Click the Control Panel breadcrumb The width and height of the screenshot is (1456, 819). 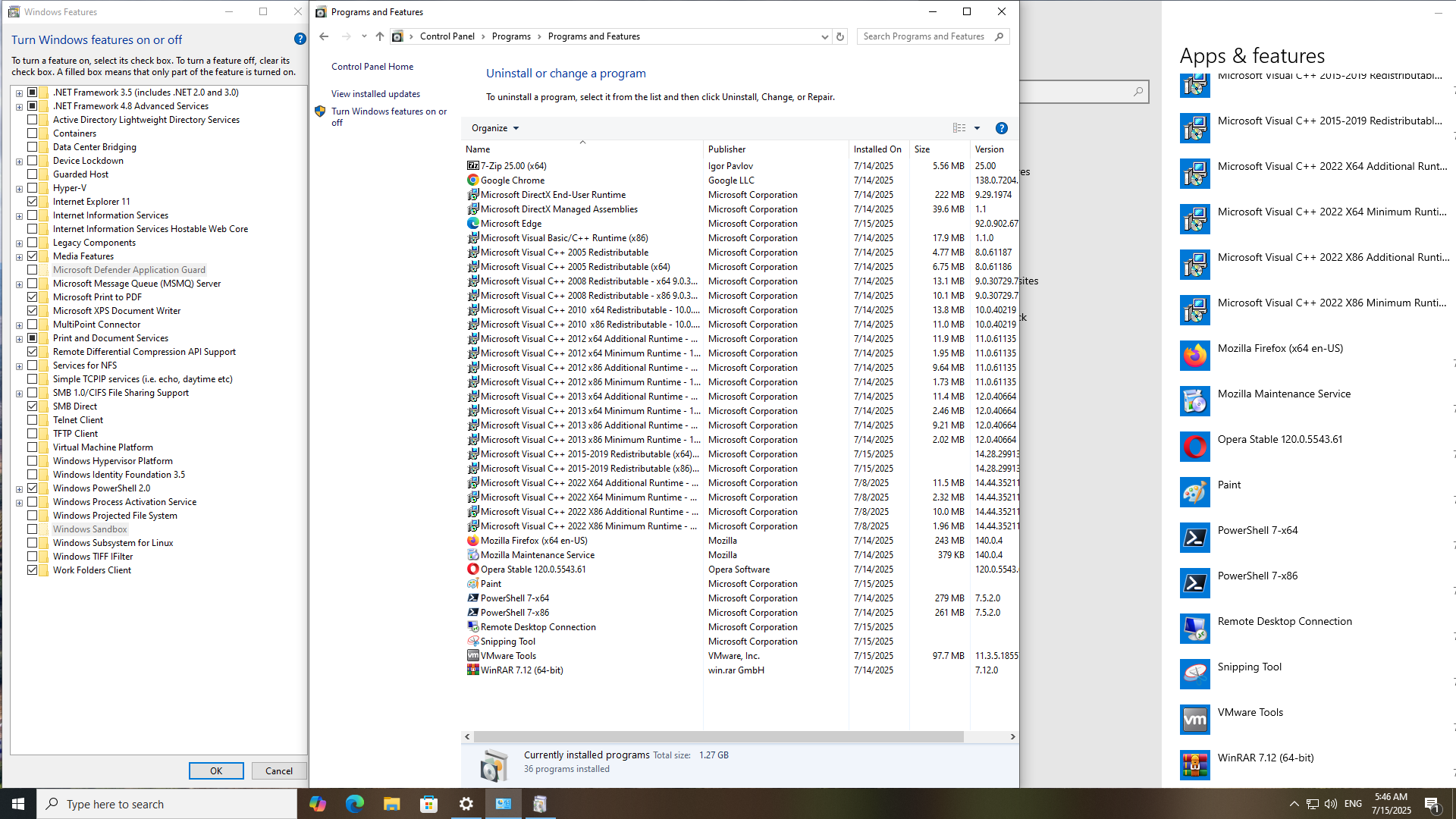447,36
